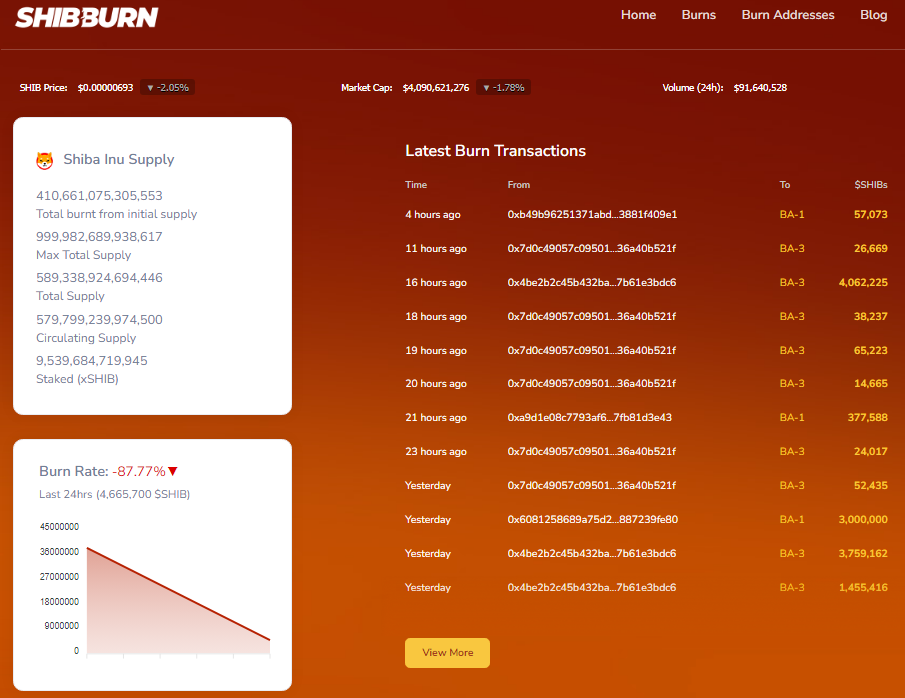Open BA-1 link in 4 hours ago row

792,215
